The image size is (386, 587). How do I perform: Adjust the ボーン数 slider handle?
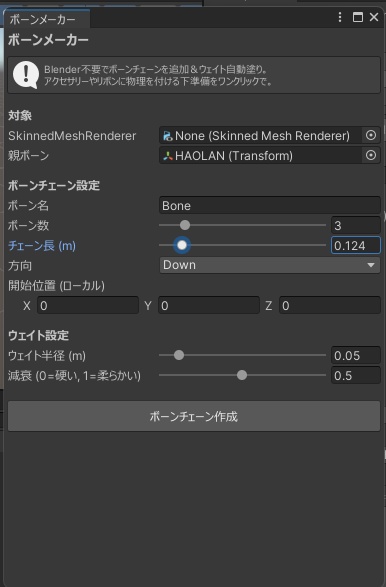185,225
